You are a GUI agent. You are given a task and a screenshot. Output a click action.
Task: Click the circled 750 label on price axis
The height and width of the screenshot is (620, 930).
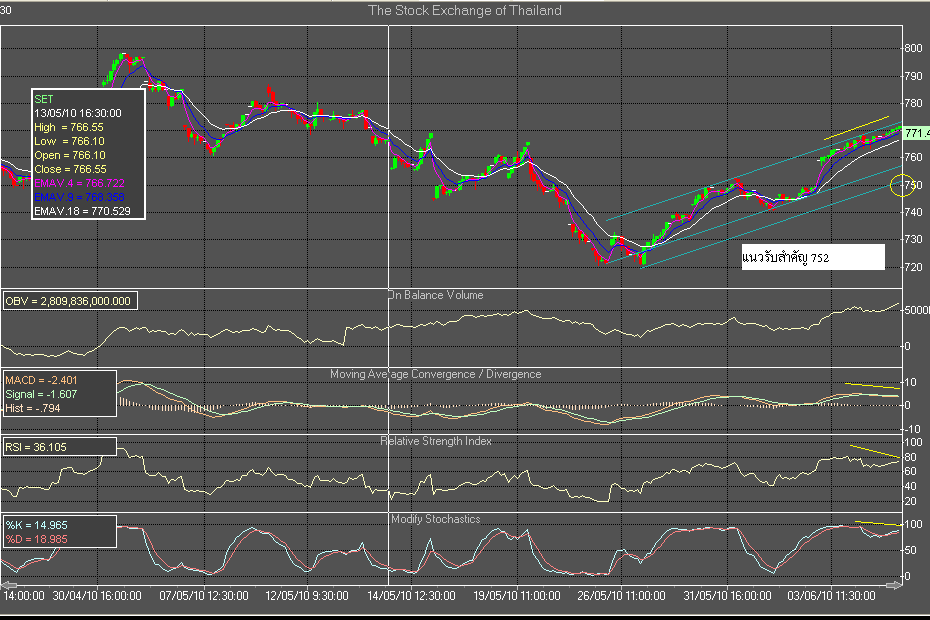coord(913,185)
